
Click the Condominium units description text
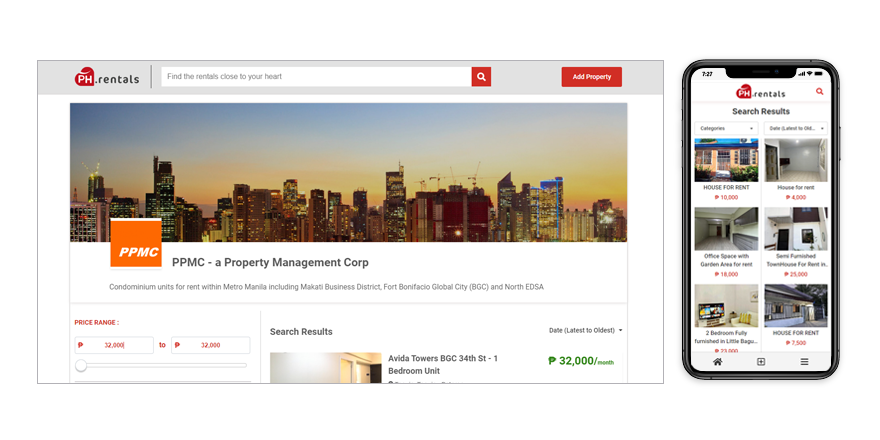click(326, 287)
